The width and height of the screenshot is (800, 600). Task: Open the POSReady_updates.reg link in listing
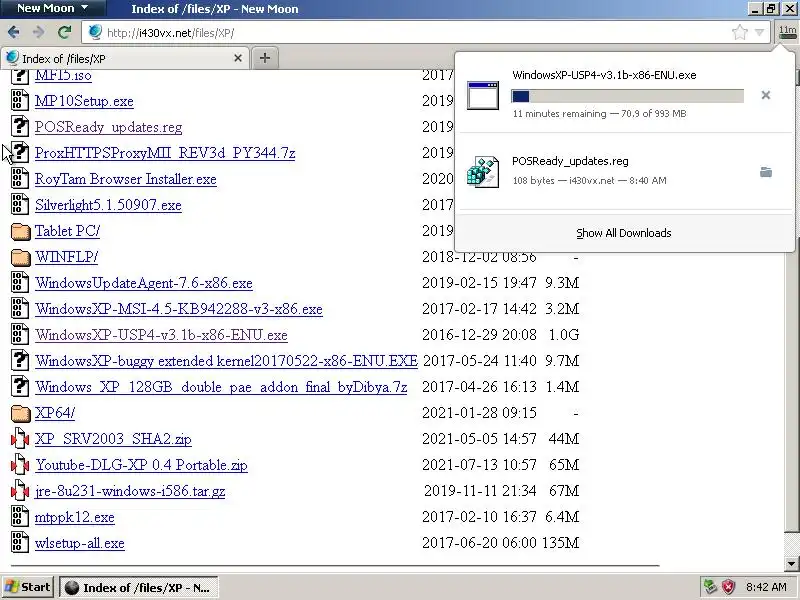point(108,127)
